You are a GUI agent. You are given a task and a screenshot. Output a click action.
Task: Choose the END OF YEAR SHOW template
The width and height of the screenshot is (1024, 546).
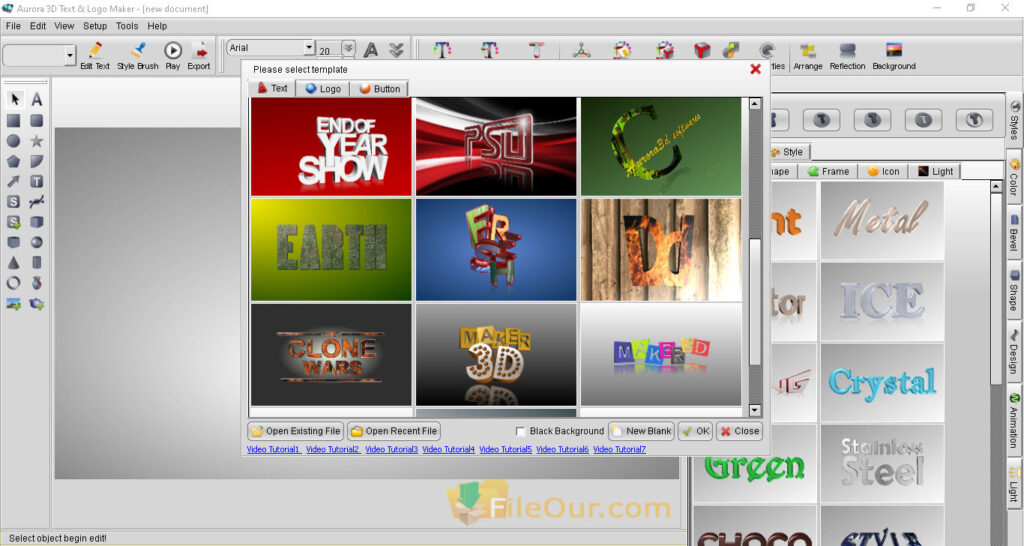pyautogui.click(x=331, y=146)
